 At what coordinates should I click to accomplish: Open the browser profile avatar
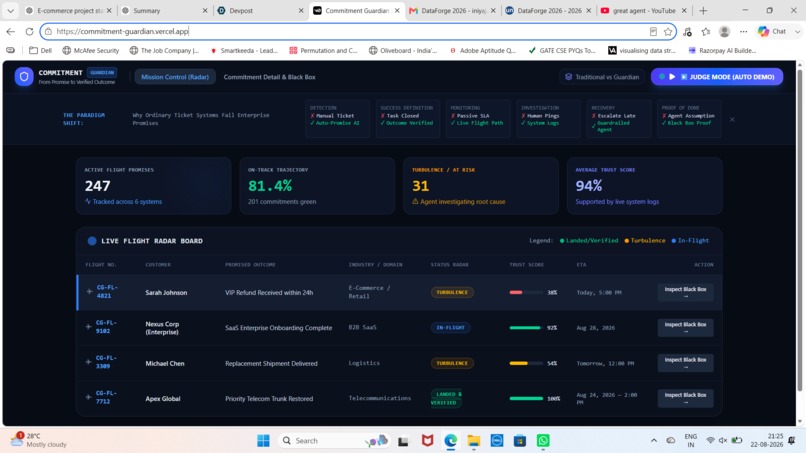coord(724,31)
